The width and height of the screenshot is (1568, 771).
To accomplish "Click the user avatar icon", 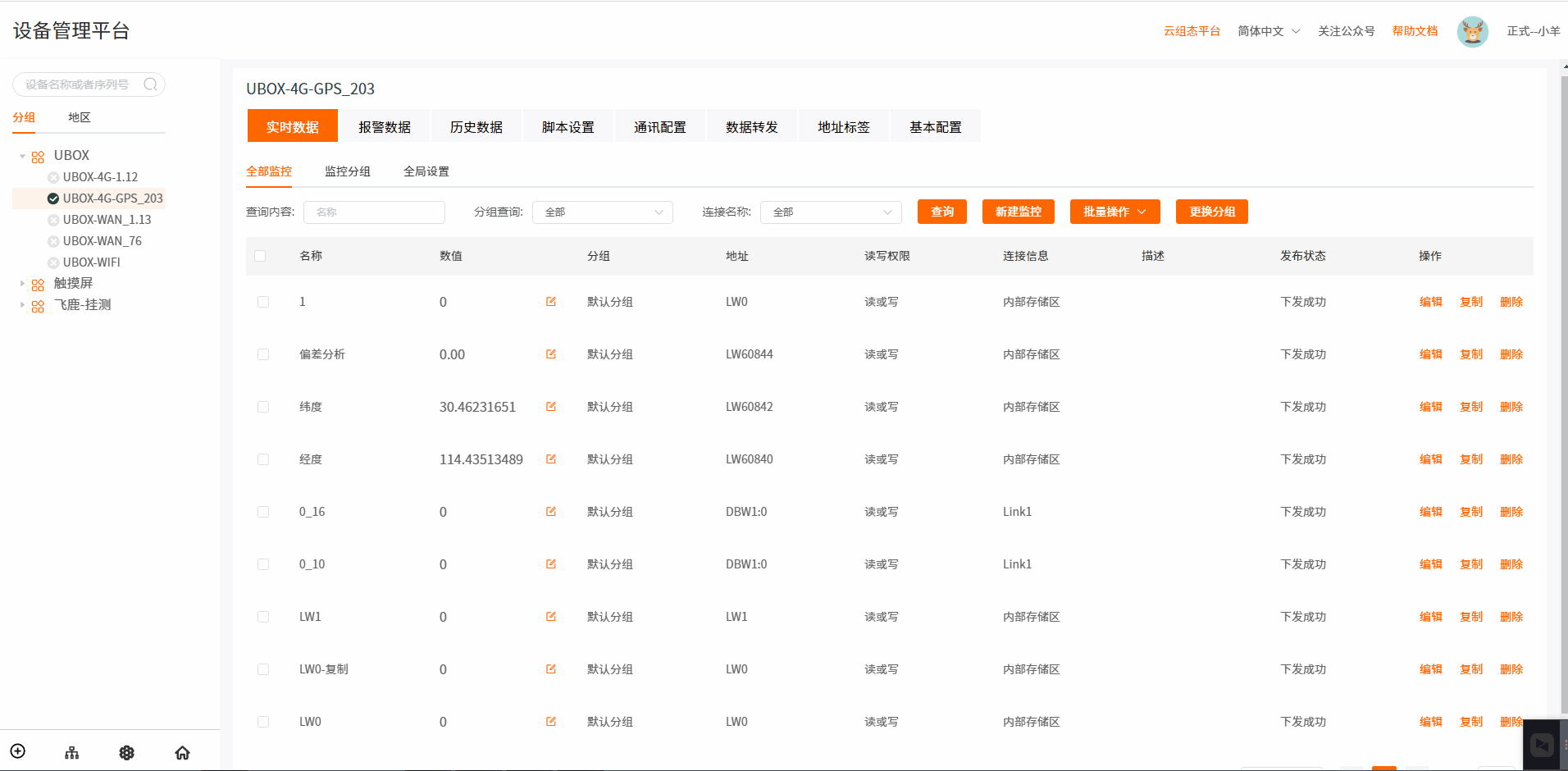I will 1473,31.
